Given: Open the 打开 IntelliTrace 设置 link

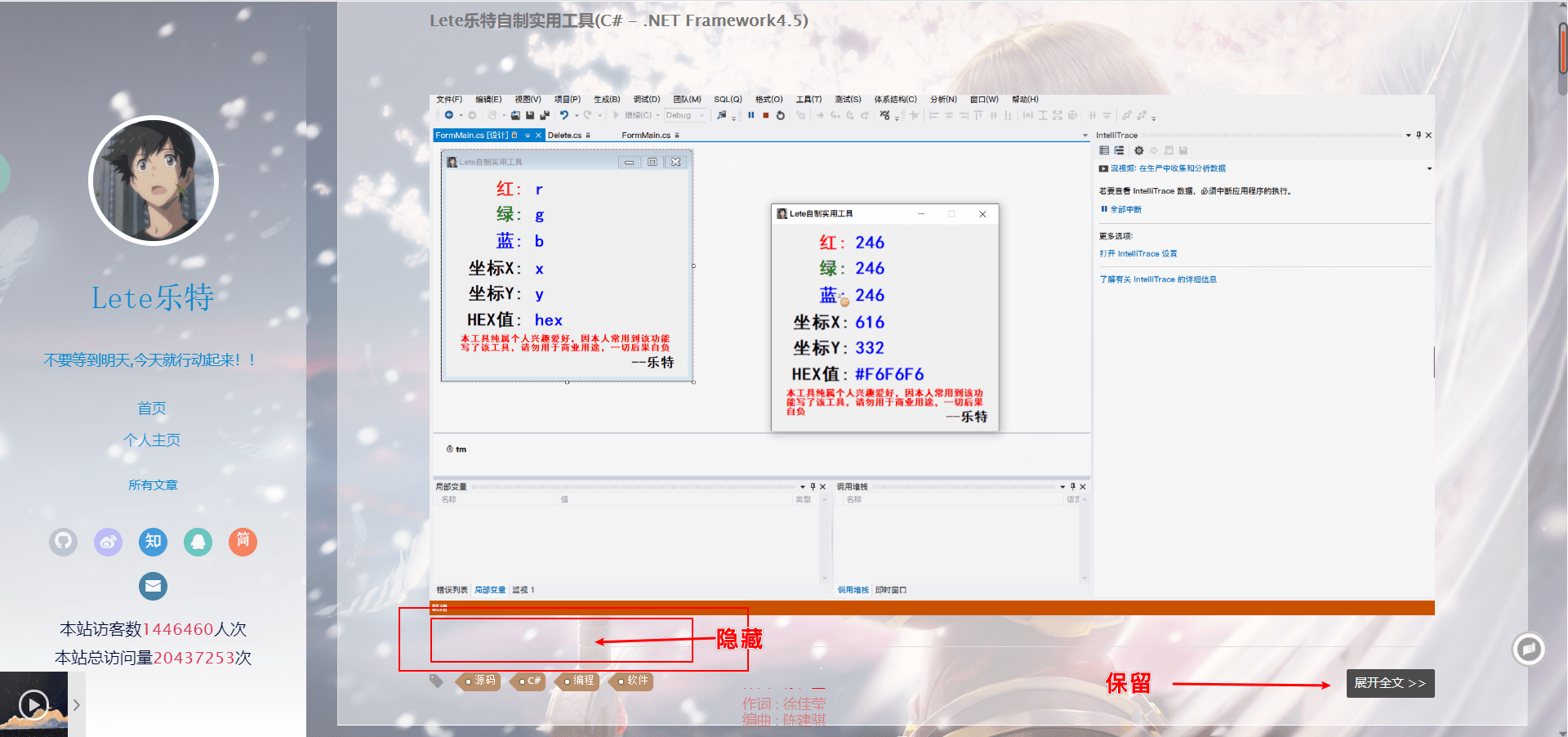Looking at the screenshot, I should (1138, 253).
